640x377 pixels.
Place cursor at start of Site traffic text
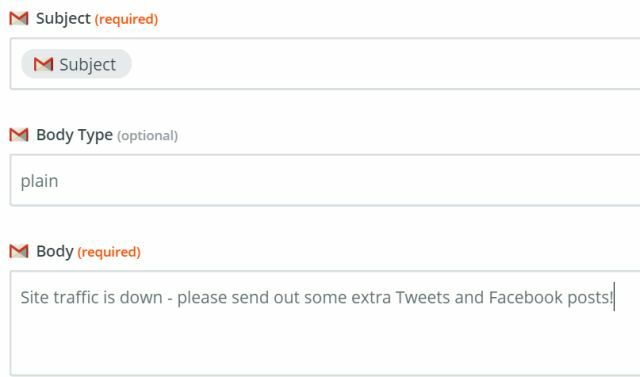pos(21,297)
